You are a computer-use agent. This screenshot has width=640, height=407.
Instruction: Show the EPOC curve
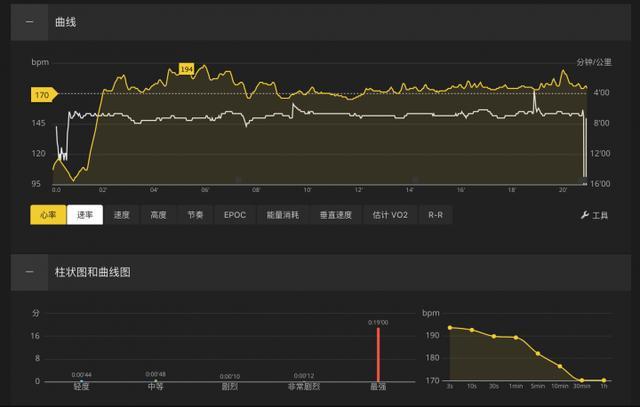coord(235,215)
